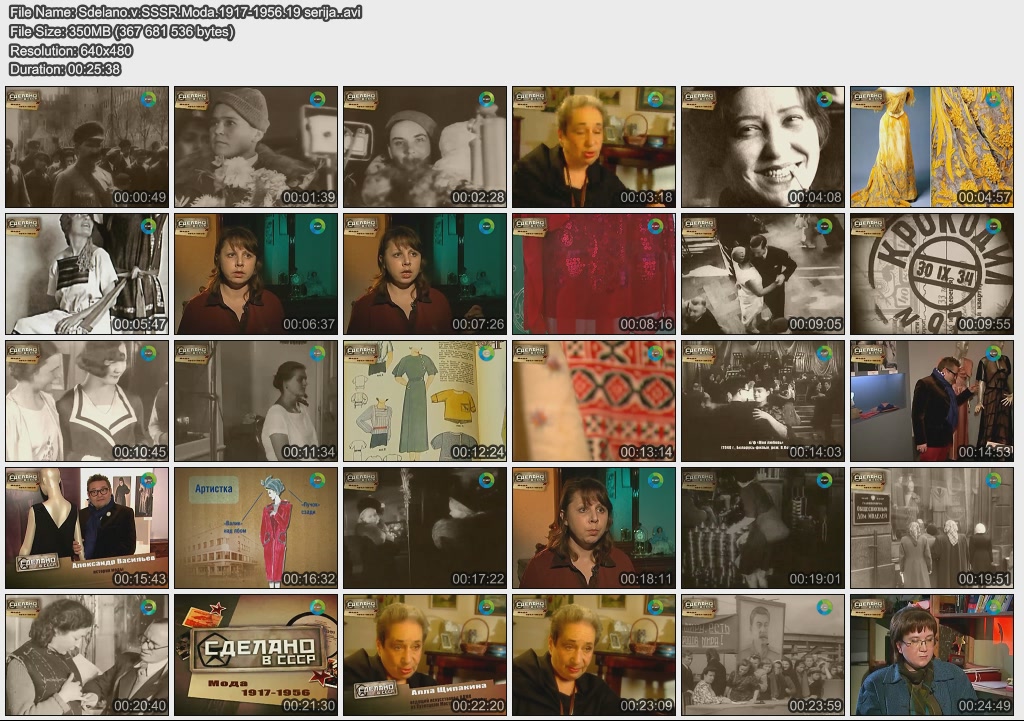Open the title card thumbnail at 00:21:30
The height and width of the screenshot is (721, 1024).
click(256, 655)
